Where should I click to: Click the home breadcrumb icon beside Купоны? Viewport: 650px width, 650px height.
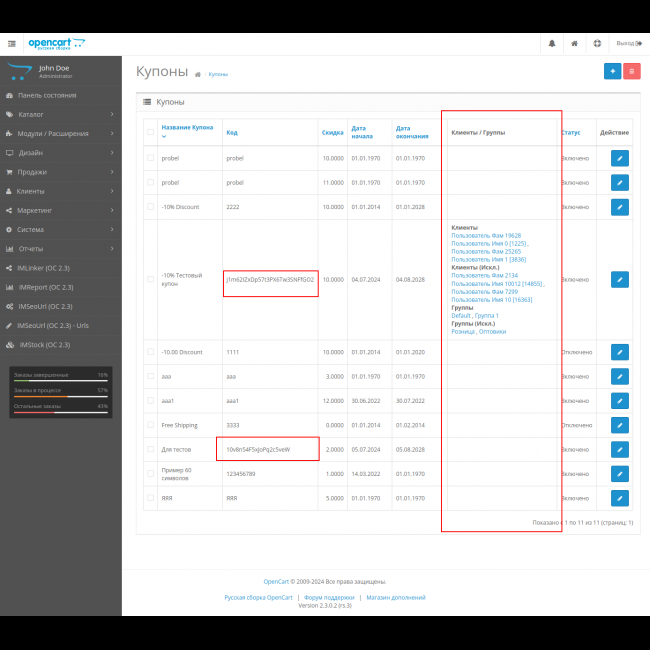(x=198, y=75)
